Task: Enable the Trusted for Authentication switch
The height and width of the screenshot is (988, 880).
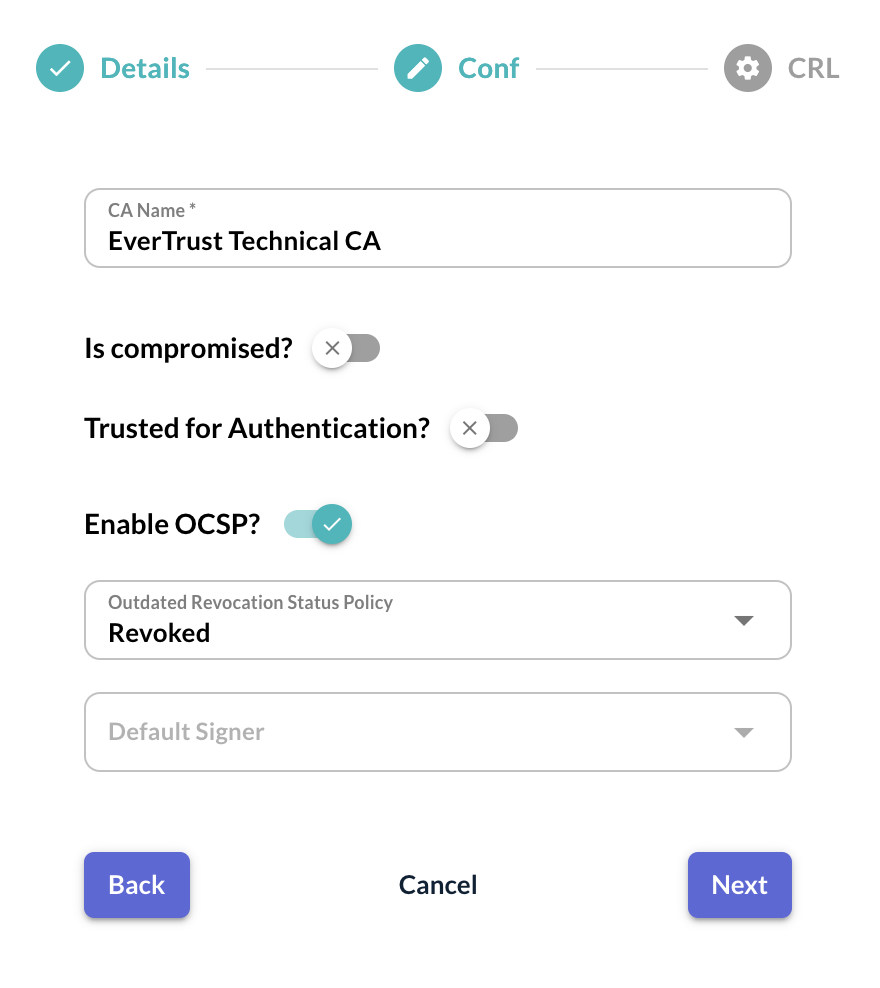Action: point(484,429)
